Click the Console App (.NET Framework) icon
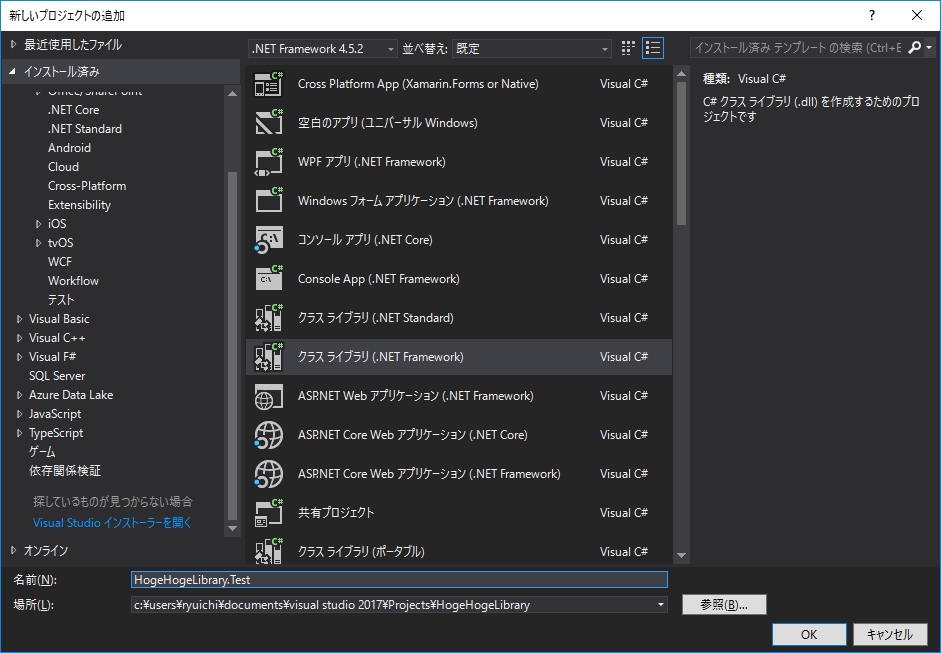 click(268, 278)
